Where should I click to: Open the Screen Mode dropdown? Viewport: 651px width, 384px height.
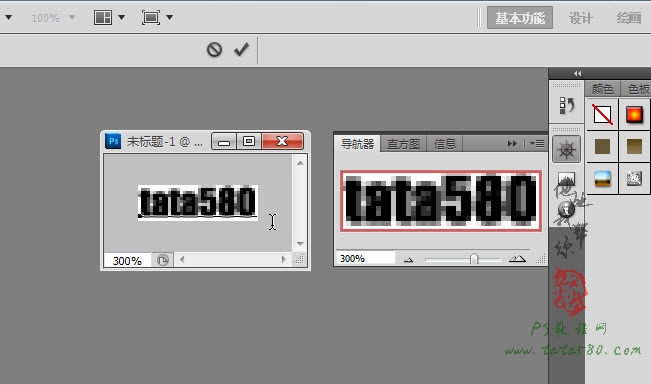coord(157,17)
